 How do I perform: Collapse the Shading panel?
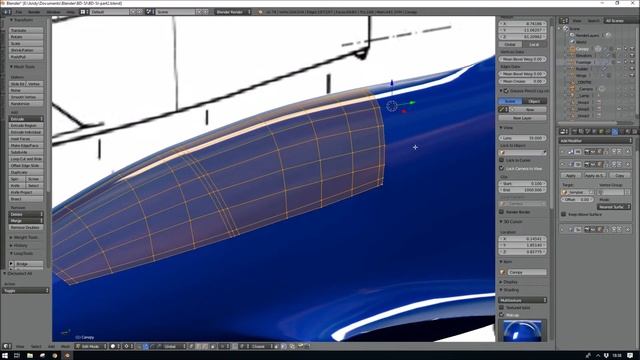(509, 290)
